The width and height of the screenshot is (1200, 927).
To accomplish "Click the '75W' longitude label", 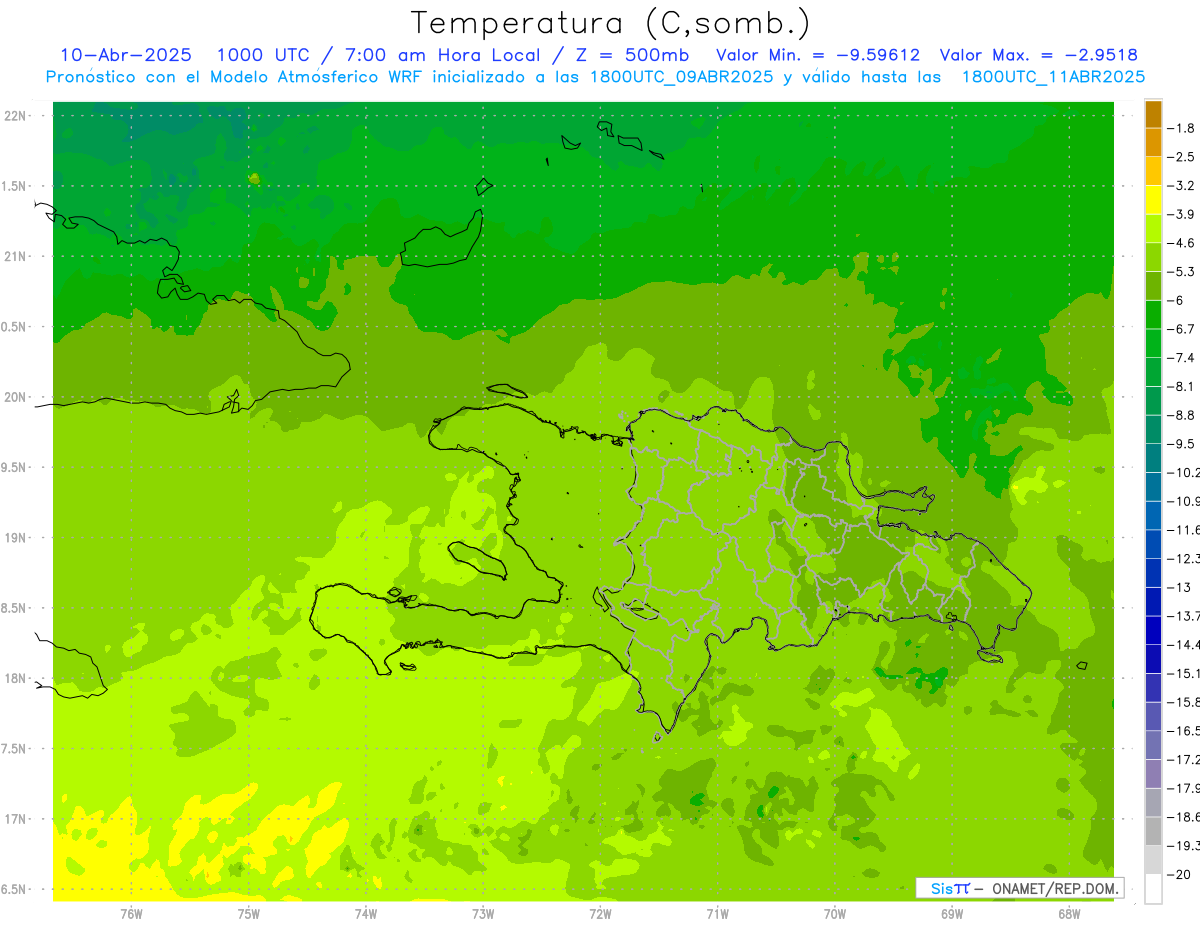I will (249, 914).
